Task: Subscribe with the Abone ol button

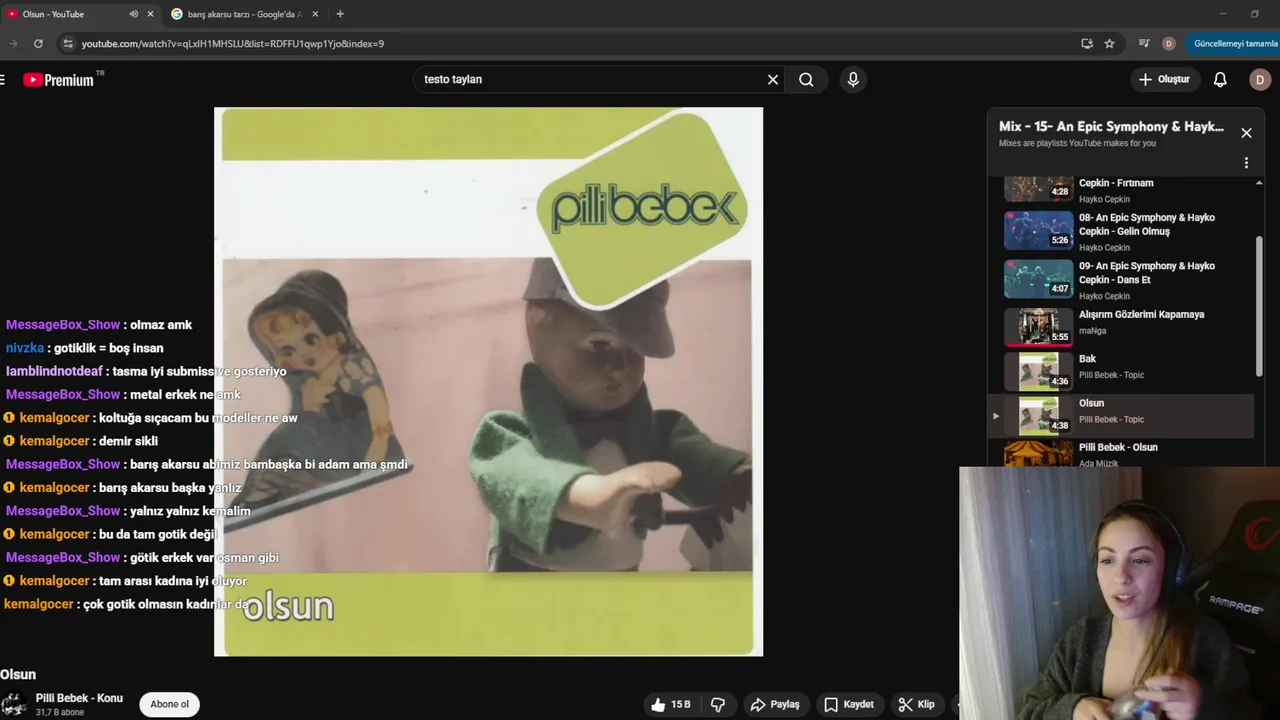Action: (x=169, y=704)
